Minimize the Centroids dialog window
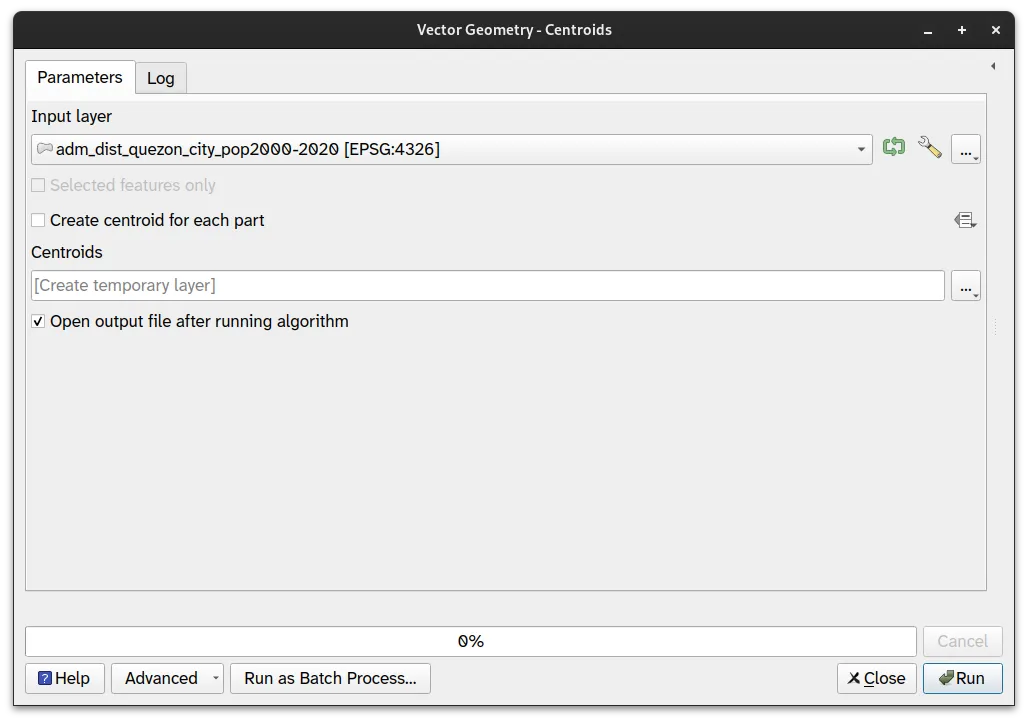The image size is (1028, 722). click(928, 30)
